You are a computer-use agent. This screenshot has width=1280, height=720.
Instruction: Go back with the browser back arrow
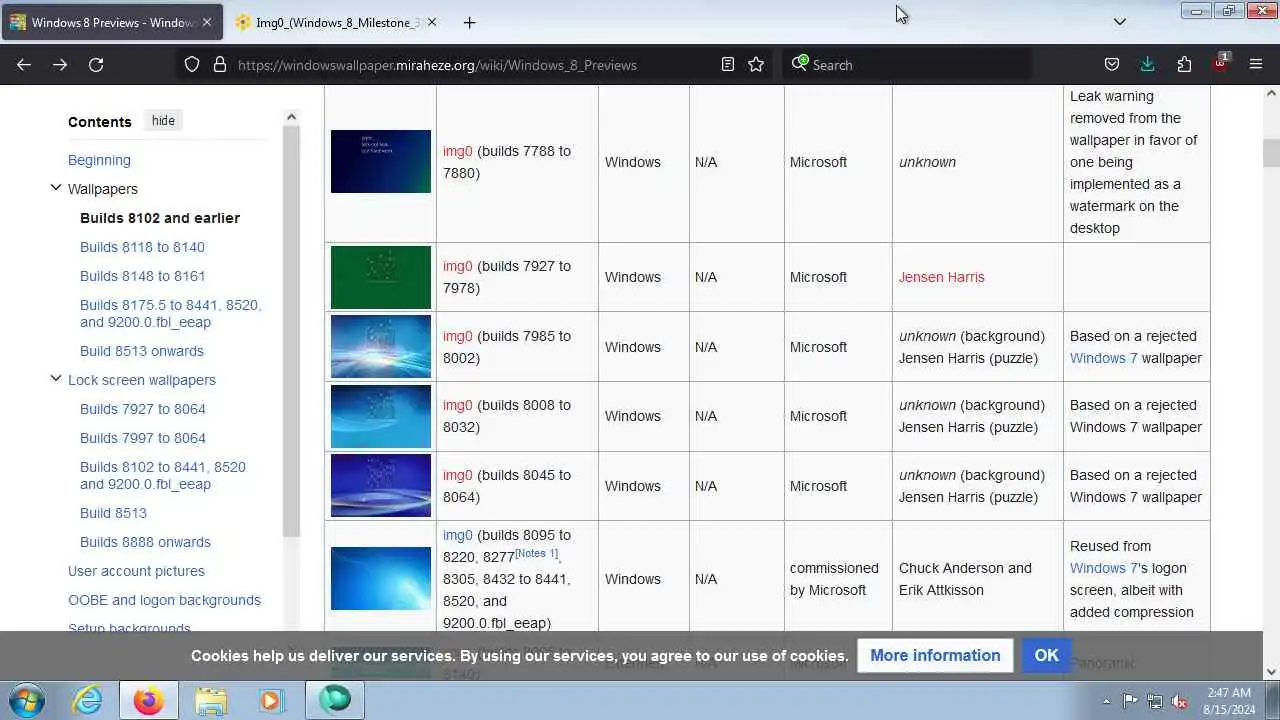coord(24,64)
